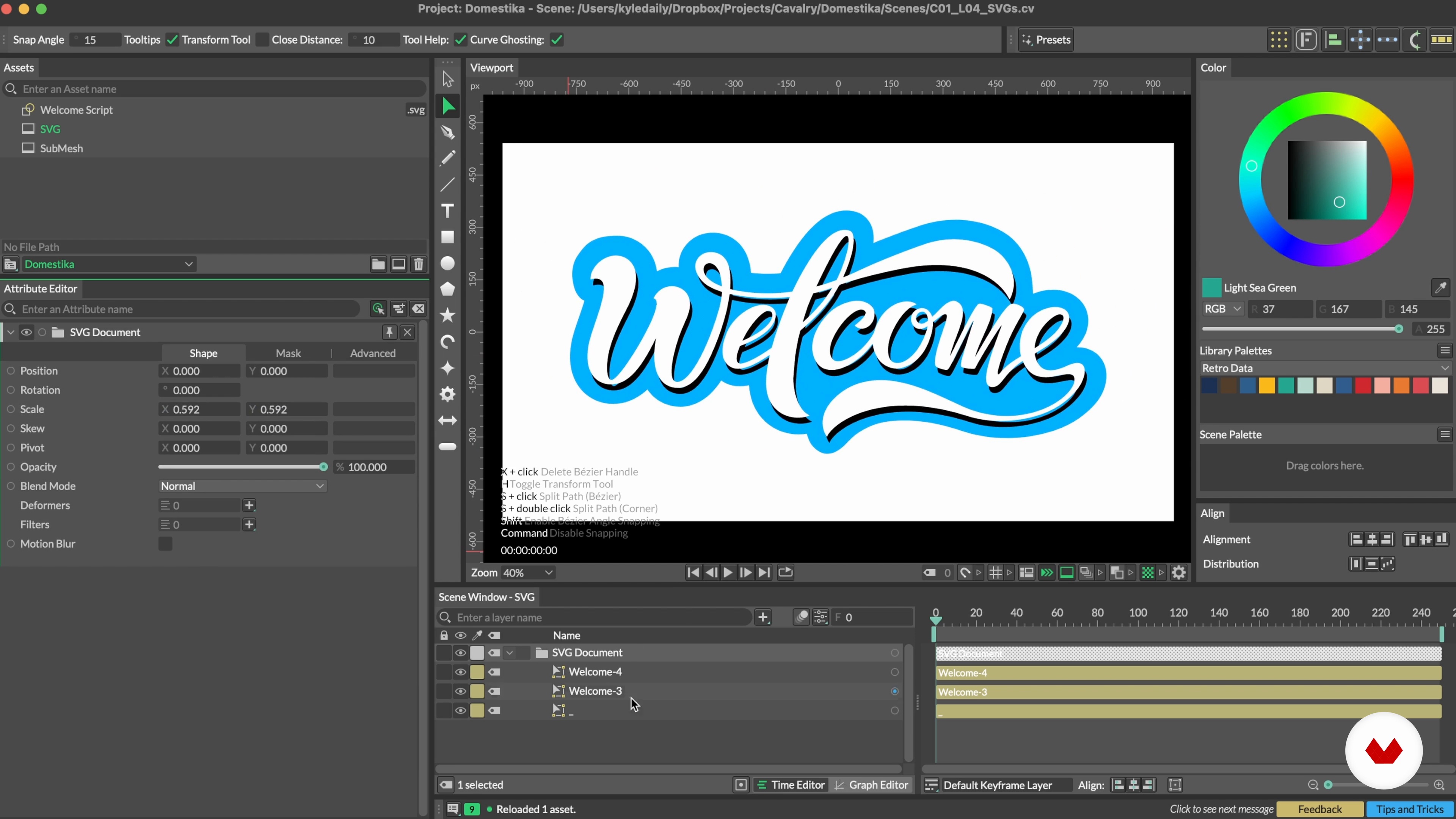Image resolution: width=1456 pixels, height=819 pixels.
Task: Hide the Welcome-4 layer
Action: click(x=461, y=672)
